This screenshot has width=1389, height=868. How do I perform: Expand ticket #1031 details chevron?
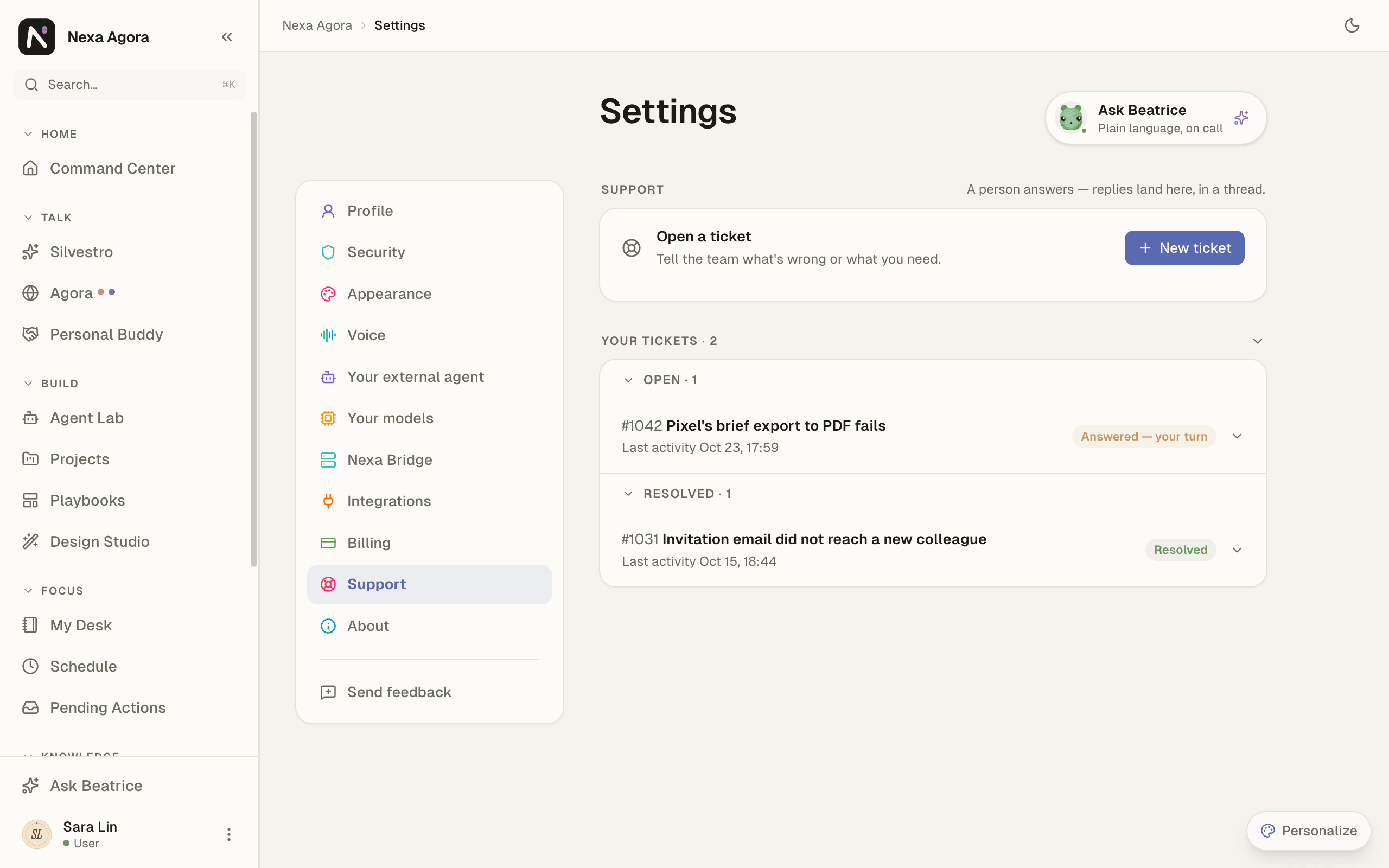coord(1237,550)
